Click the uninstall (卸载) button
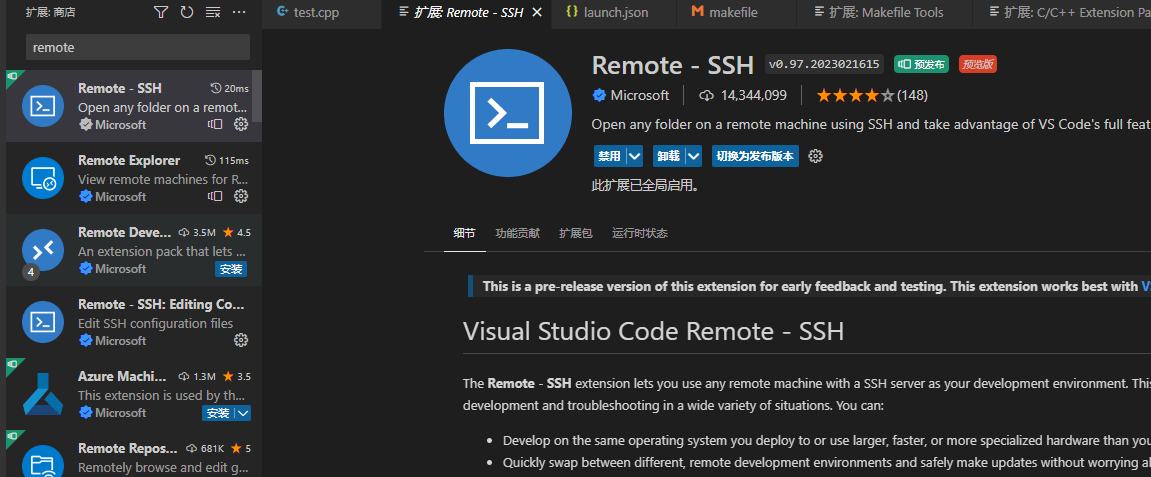 pos(668,156)
